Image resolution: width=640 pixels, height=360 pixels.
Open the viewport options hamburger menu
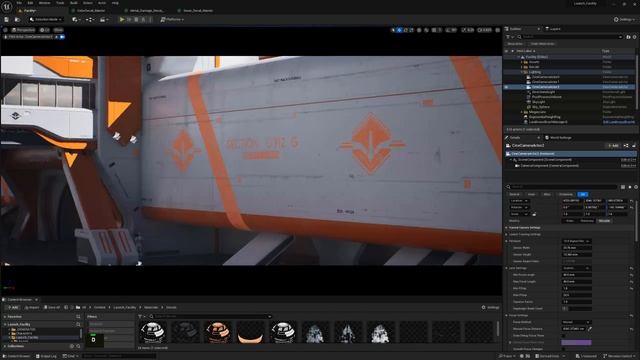5,30
